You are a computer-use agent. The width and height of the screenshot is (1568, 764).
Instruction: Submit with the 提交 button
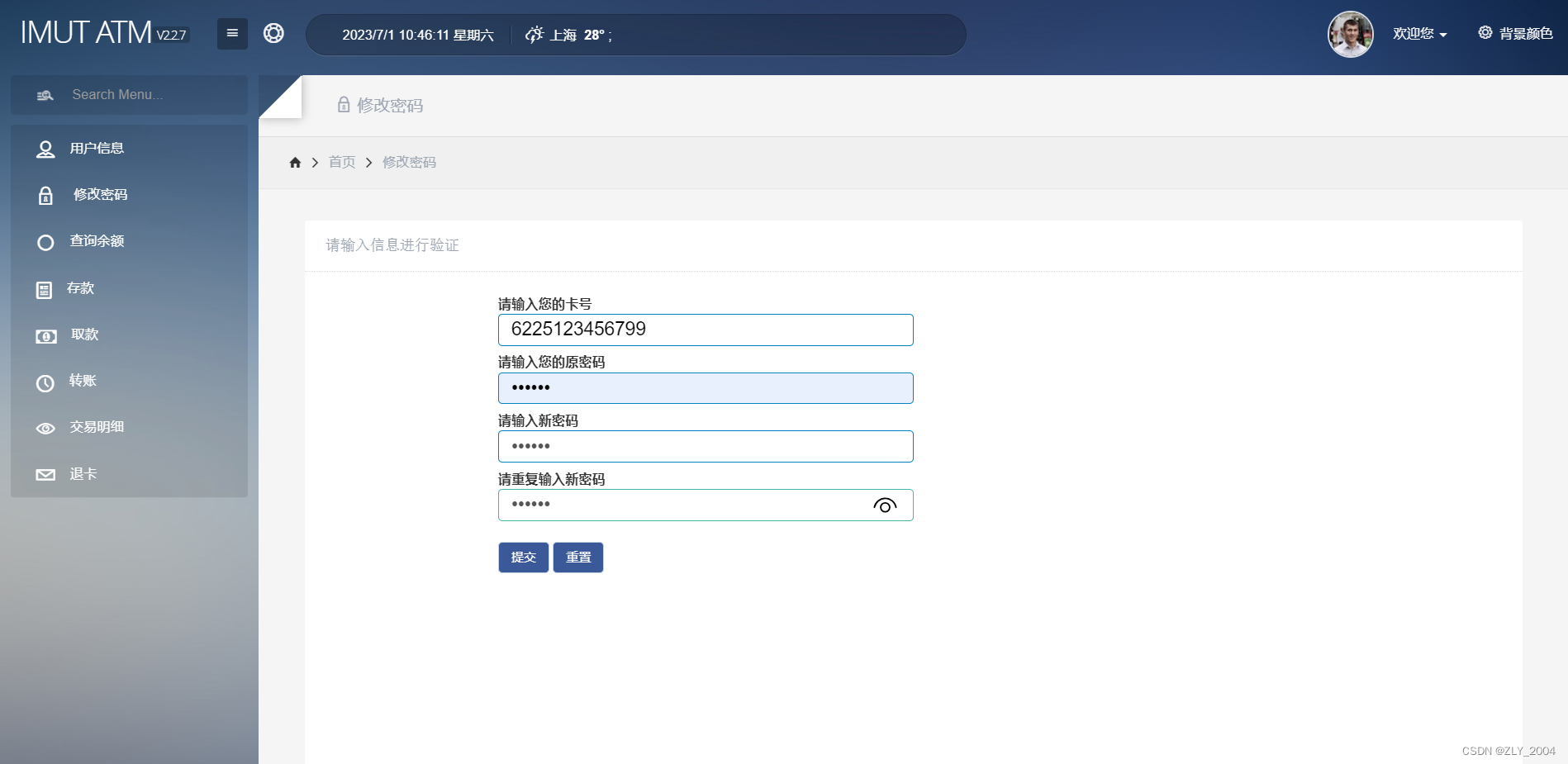(x=523, y=557)
